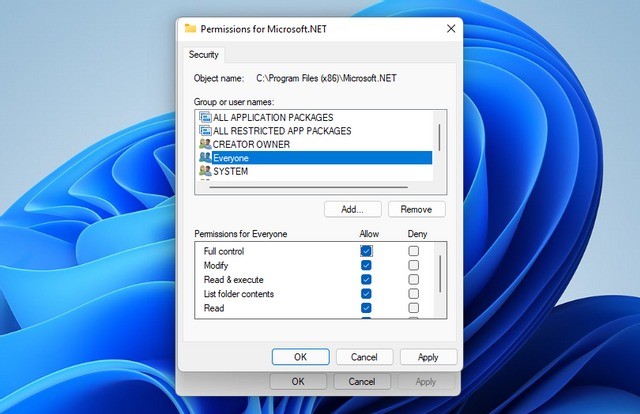Click the SYSTEM user icon
The image size is (640, 414).
coord(205,171)
